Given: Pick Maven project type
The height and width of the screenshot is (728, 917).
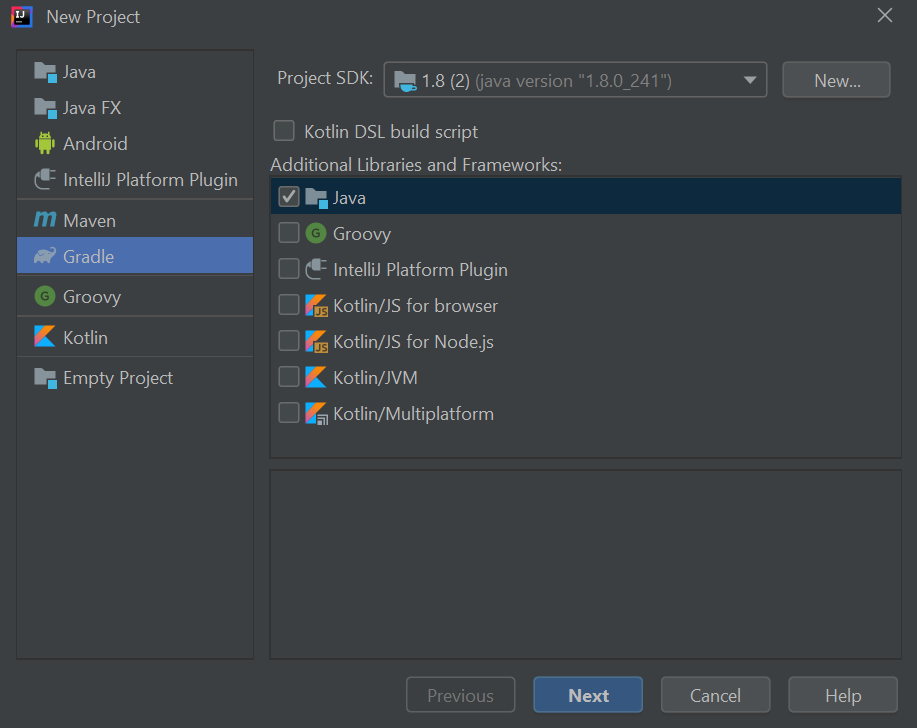Looking at the screenshot, I should point(135,220).
